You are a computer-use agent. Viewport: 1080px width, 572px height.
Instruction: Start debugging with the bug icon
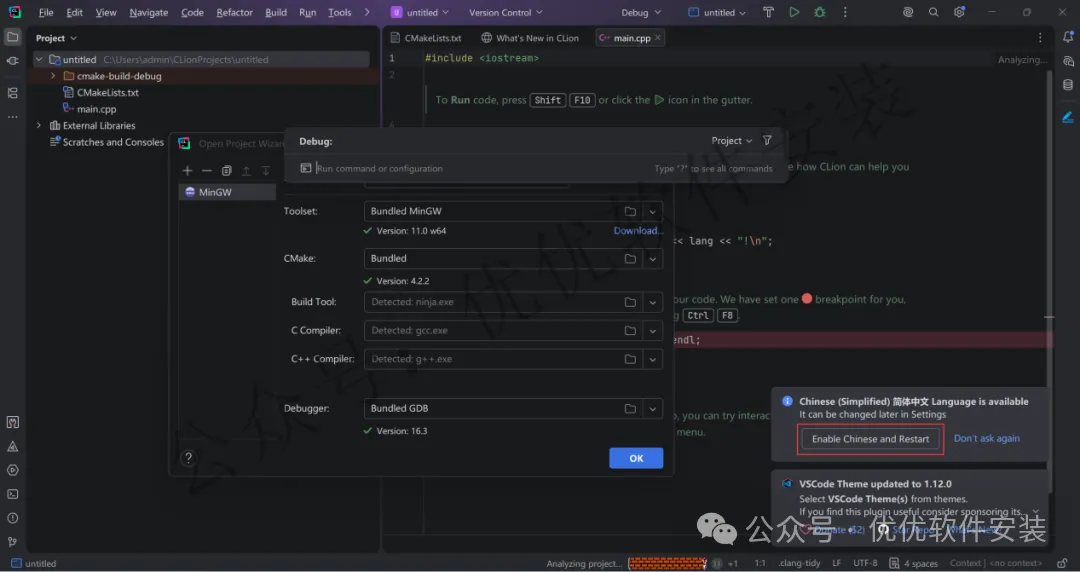click(820, 12)
